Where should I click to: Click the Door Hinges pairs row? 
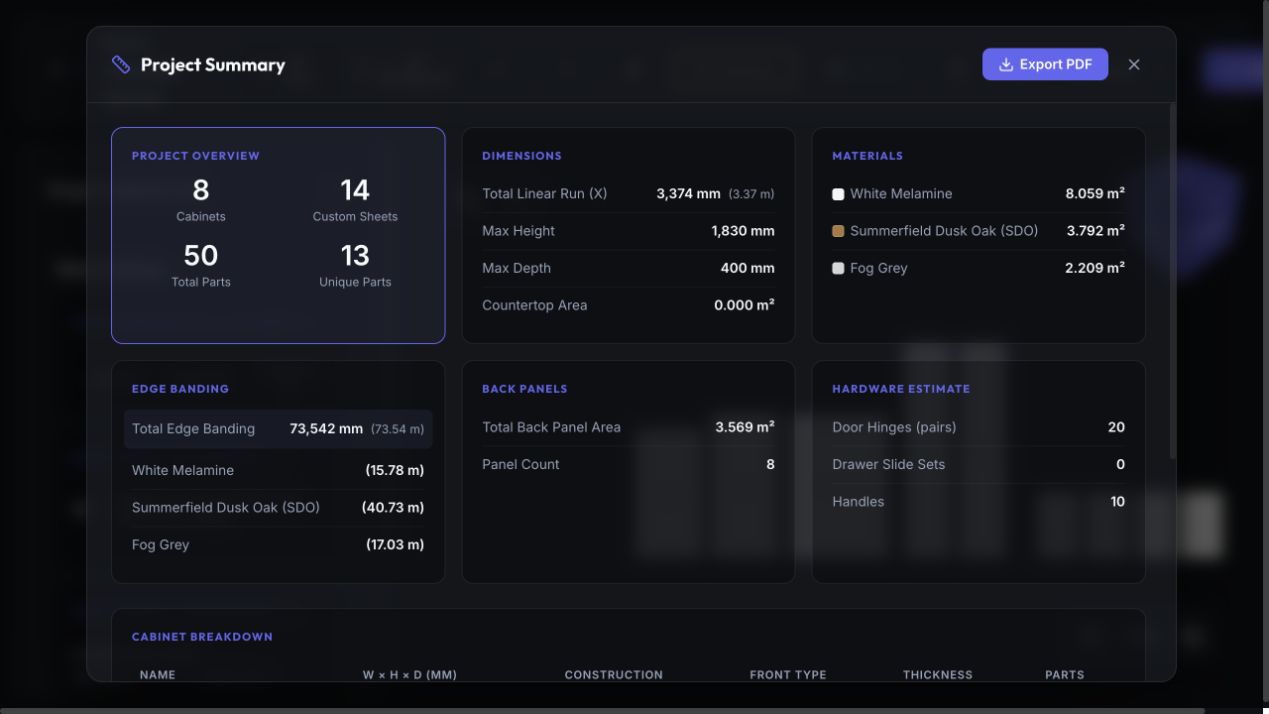pyautogui.click(x=978, y=427)
